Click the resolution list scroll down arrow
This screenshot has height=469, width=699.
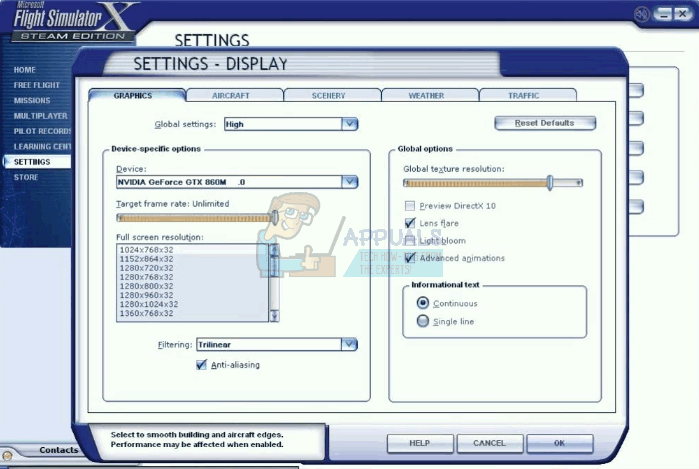(274, 316)
